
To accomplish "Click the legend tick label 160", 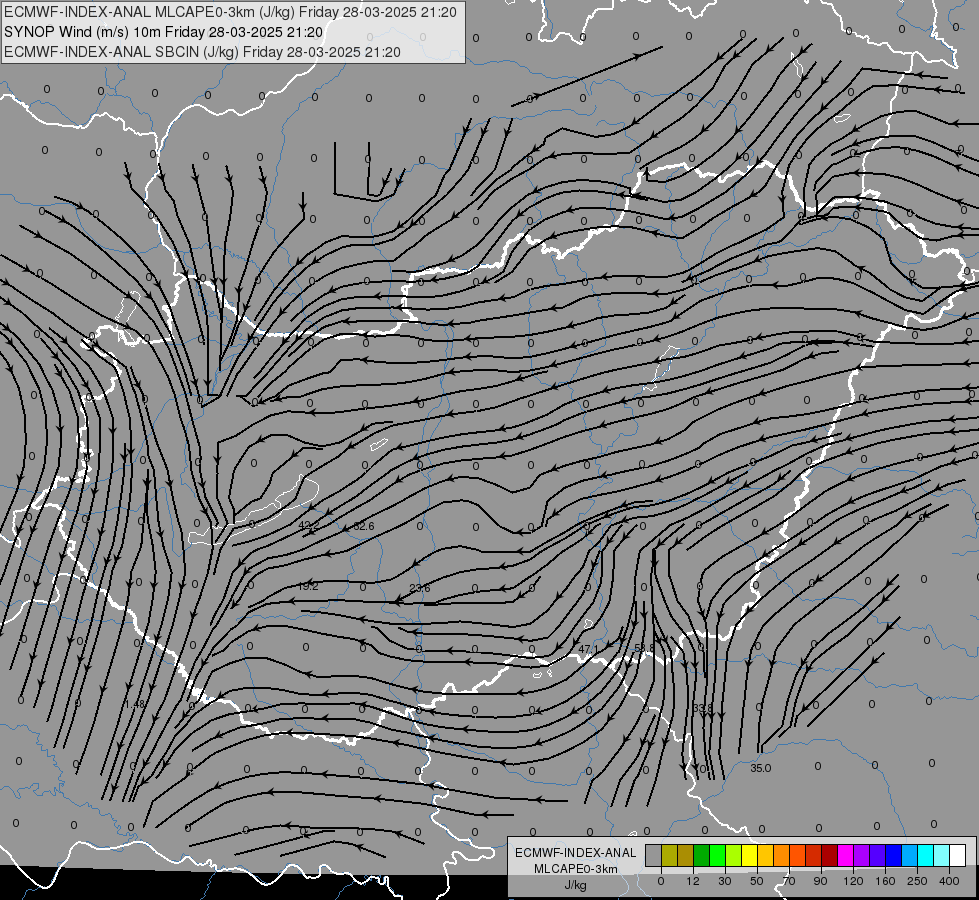I will click(x=885, y=881).
